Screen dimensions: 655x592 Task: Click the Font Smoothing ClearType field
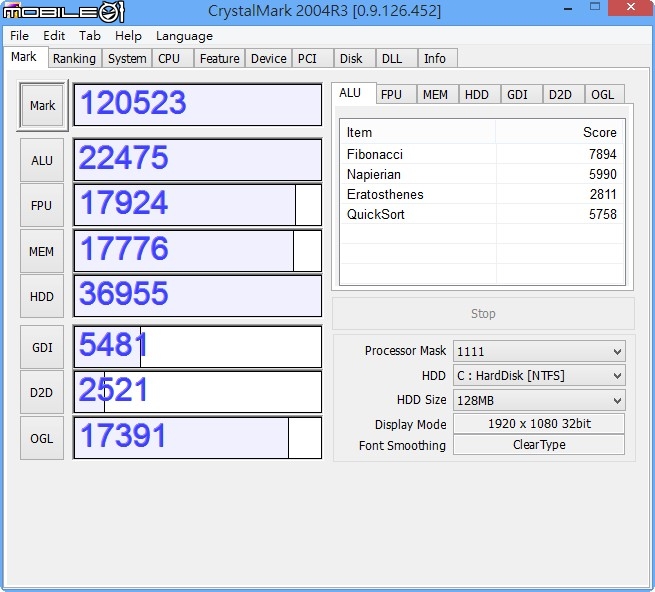coord(539,445)
